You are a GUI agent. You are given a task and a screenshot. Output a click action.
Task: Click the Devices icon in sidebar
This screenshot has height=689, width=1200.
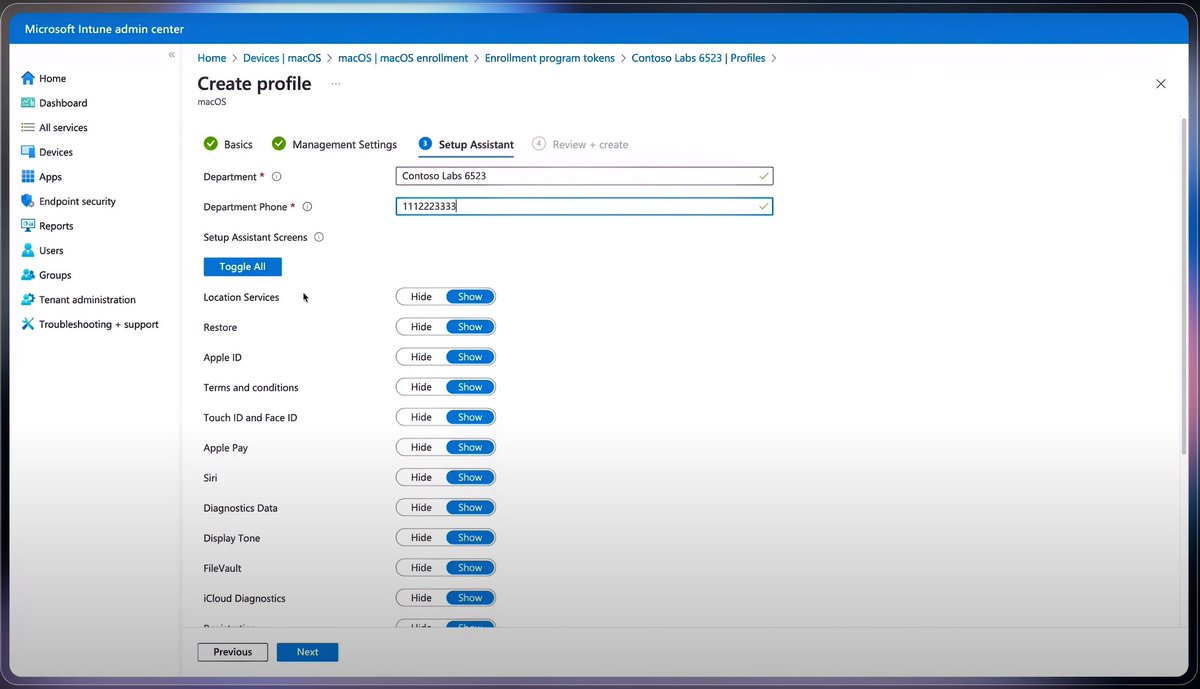28,152
